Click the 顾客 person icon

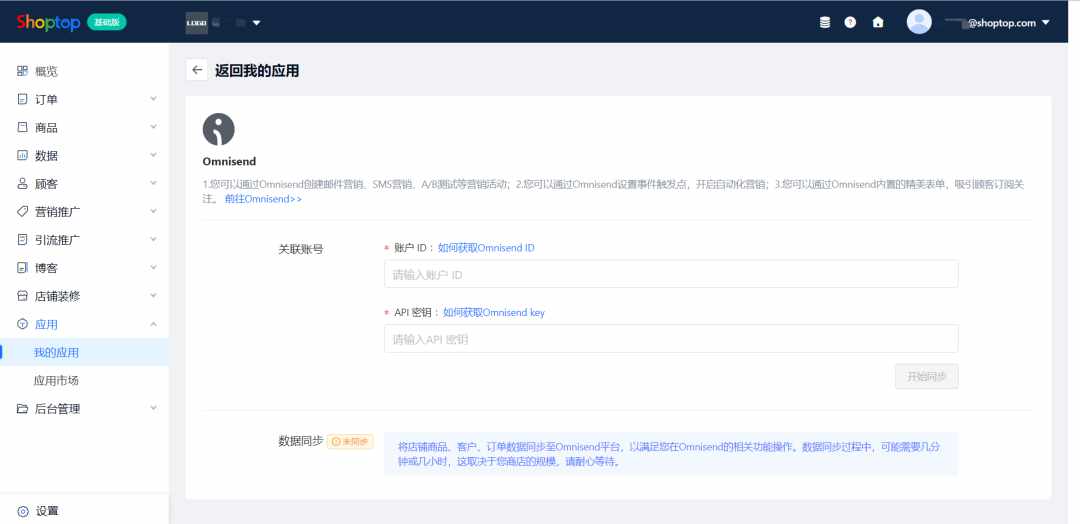click(x=23, y=184)
